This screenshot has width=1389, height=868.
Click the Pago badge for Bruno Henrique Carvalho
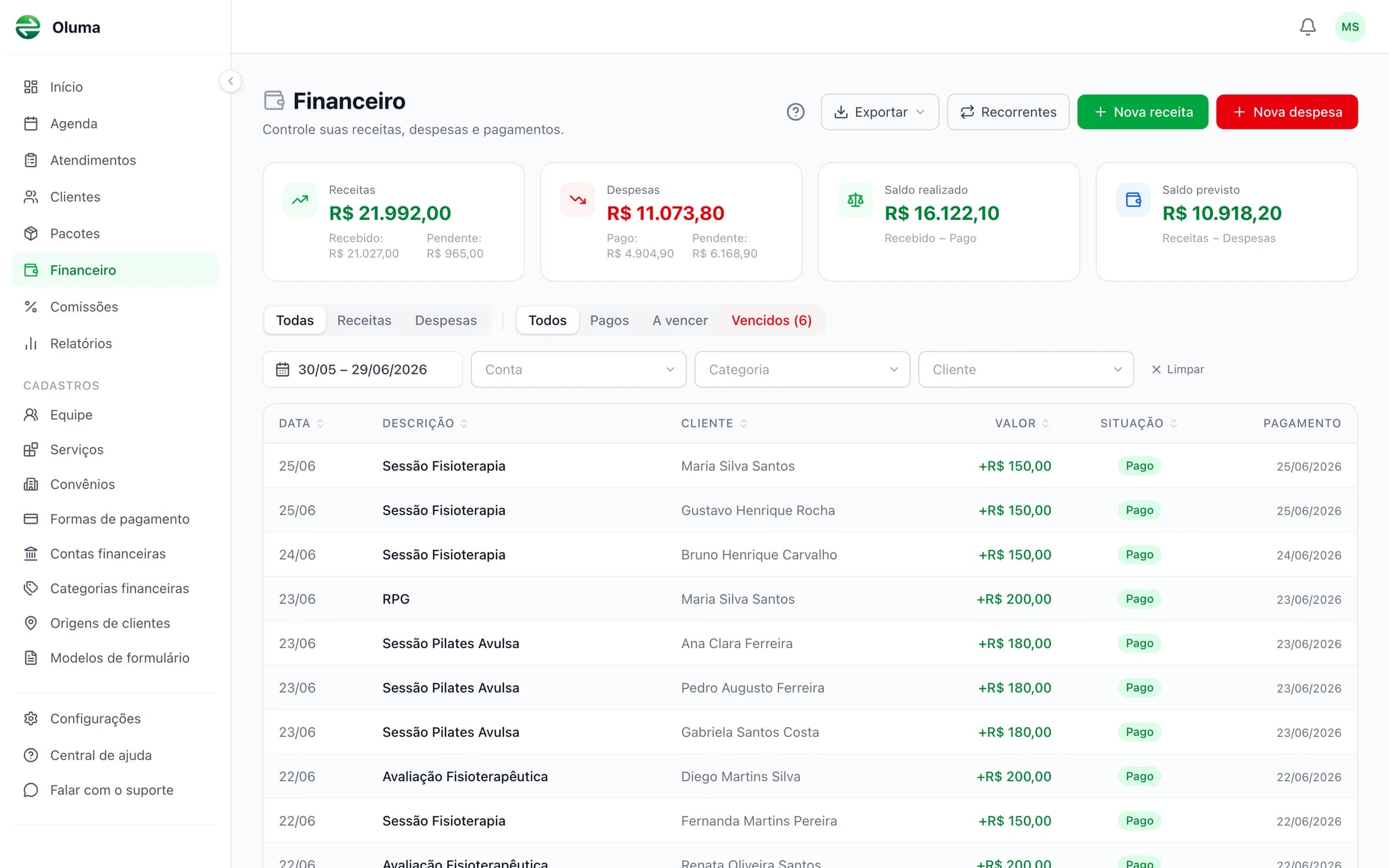pyautogui.click(x=1139, y=554)
